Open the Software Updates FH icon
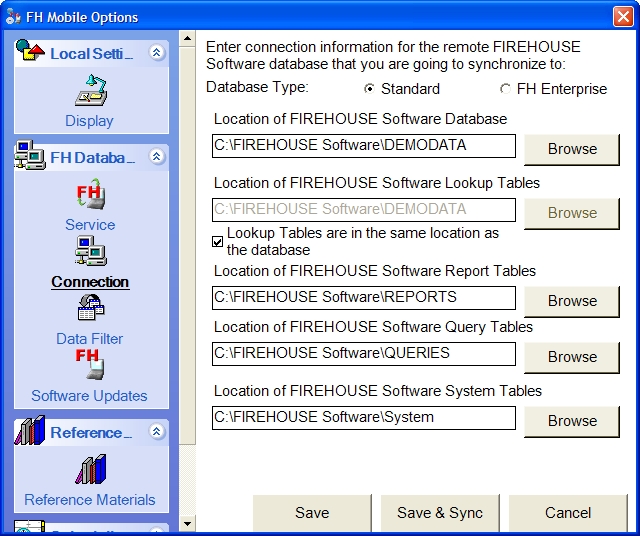 tap(90, 364)
